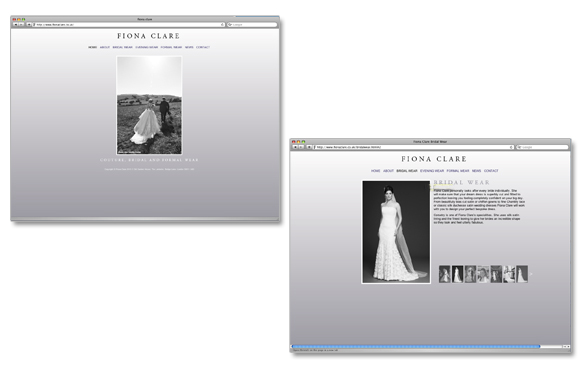
Task: Select the fourth bridal gallery thumbnail
Action: pos(483,274)
